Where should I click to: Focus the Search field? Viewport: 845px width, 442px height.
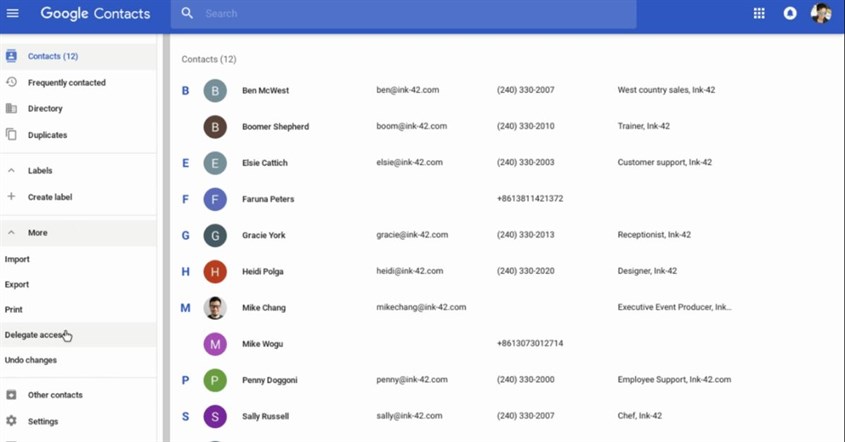pyautogui.click(x=403, y=13)
